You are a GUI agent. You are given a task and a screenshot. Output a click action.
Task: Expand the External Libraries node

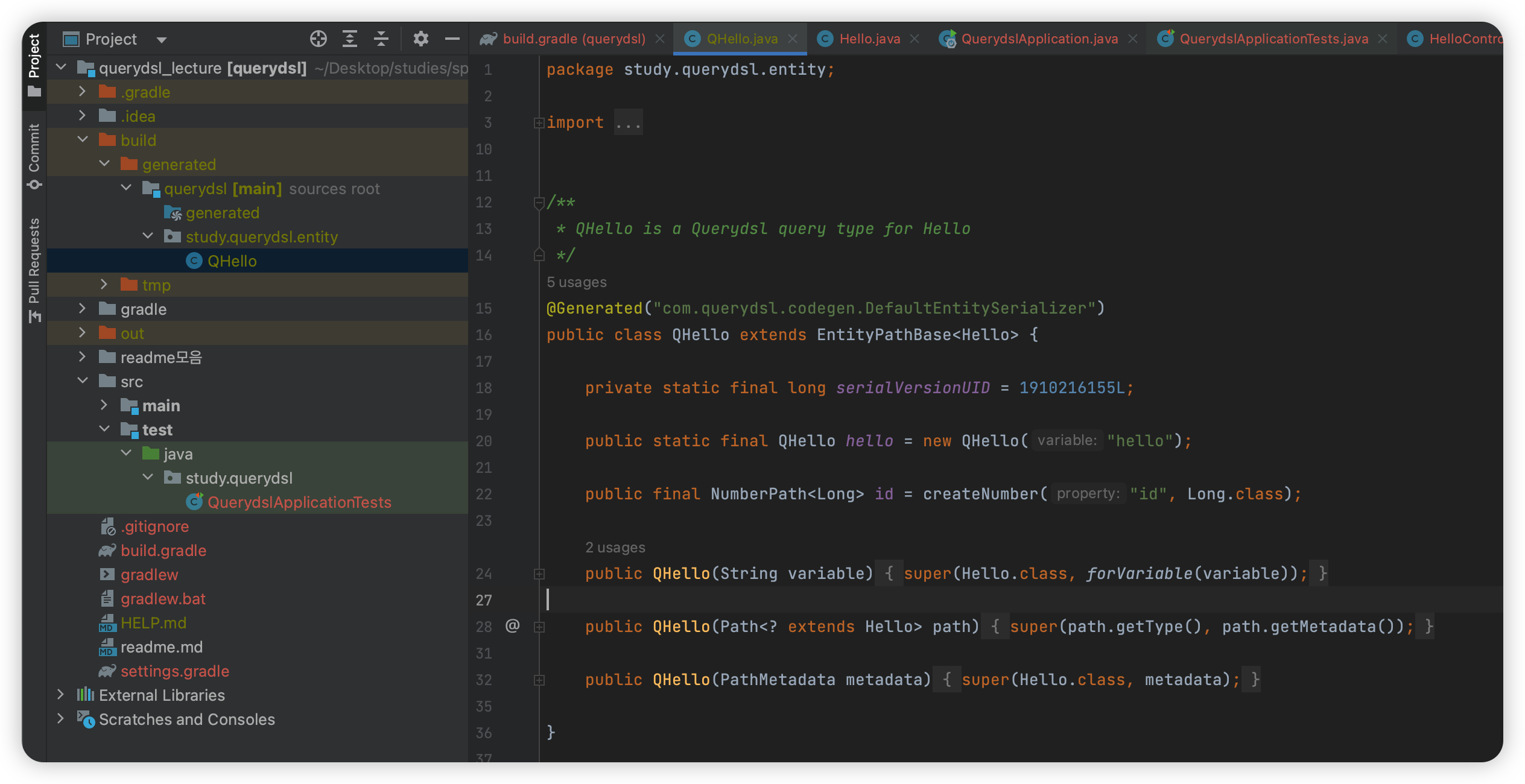point(60,695)
